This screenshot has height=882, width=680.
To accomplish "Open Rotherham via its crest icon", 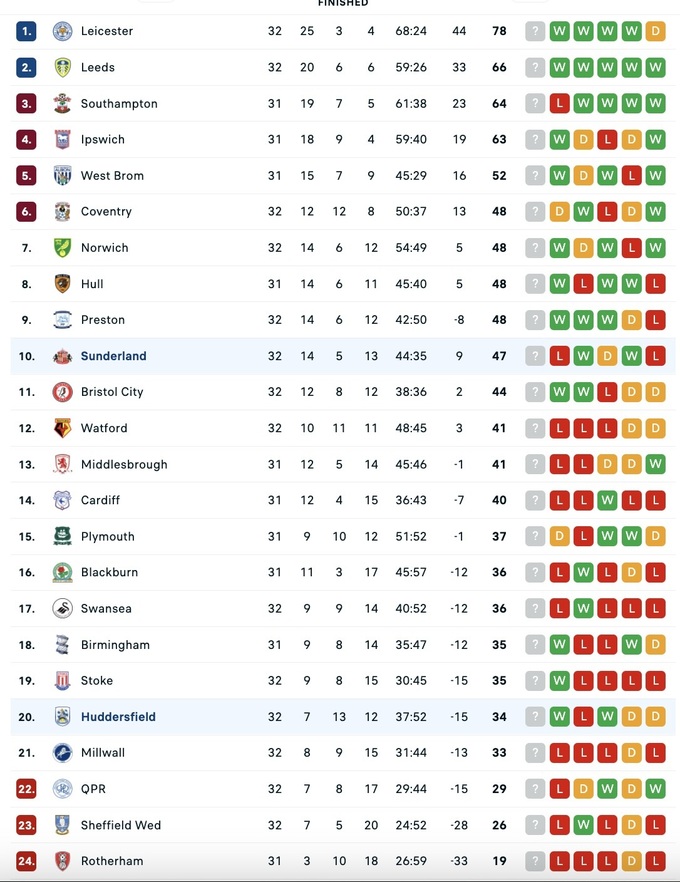I will 62,861.
